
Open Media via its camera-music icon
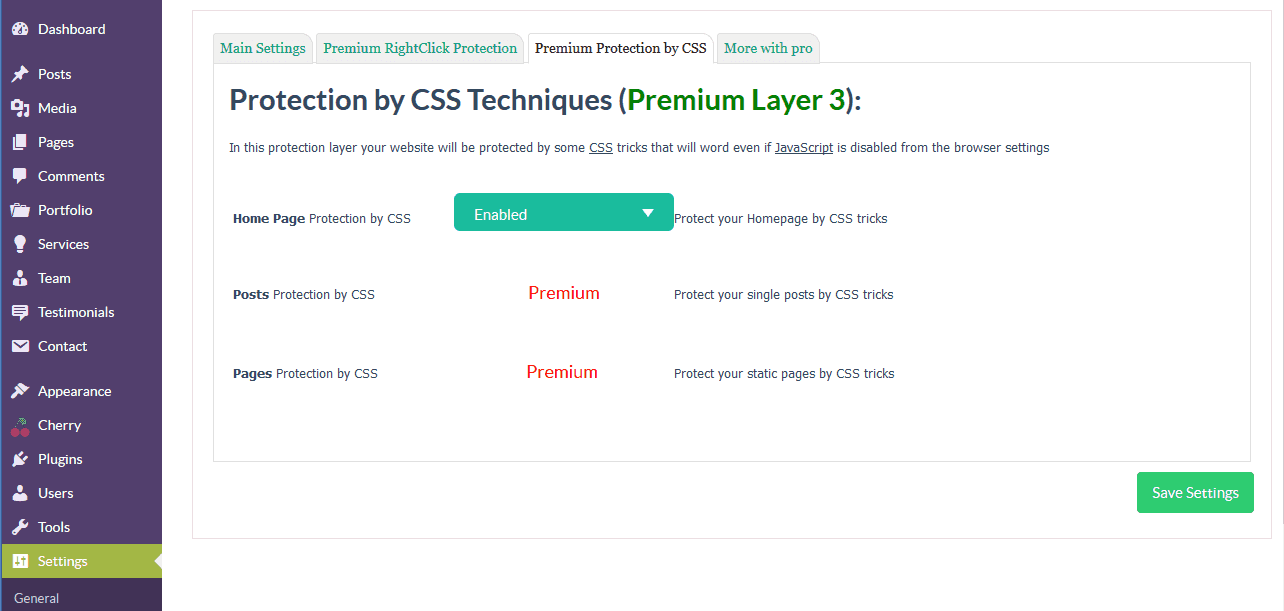pos(20,108)
